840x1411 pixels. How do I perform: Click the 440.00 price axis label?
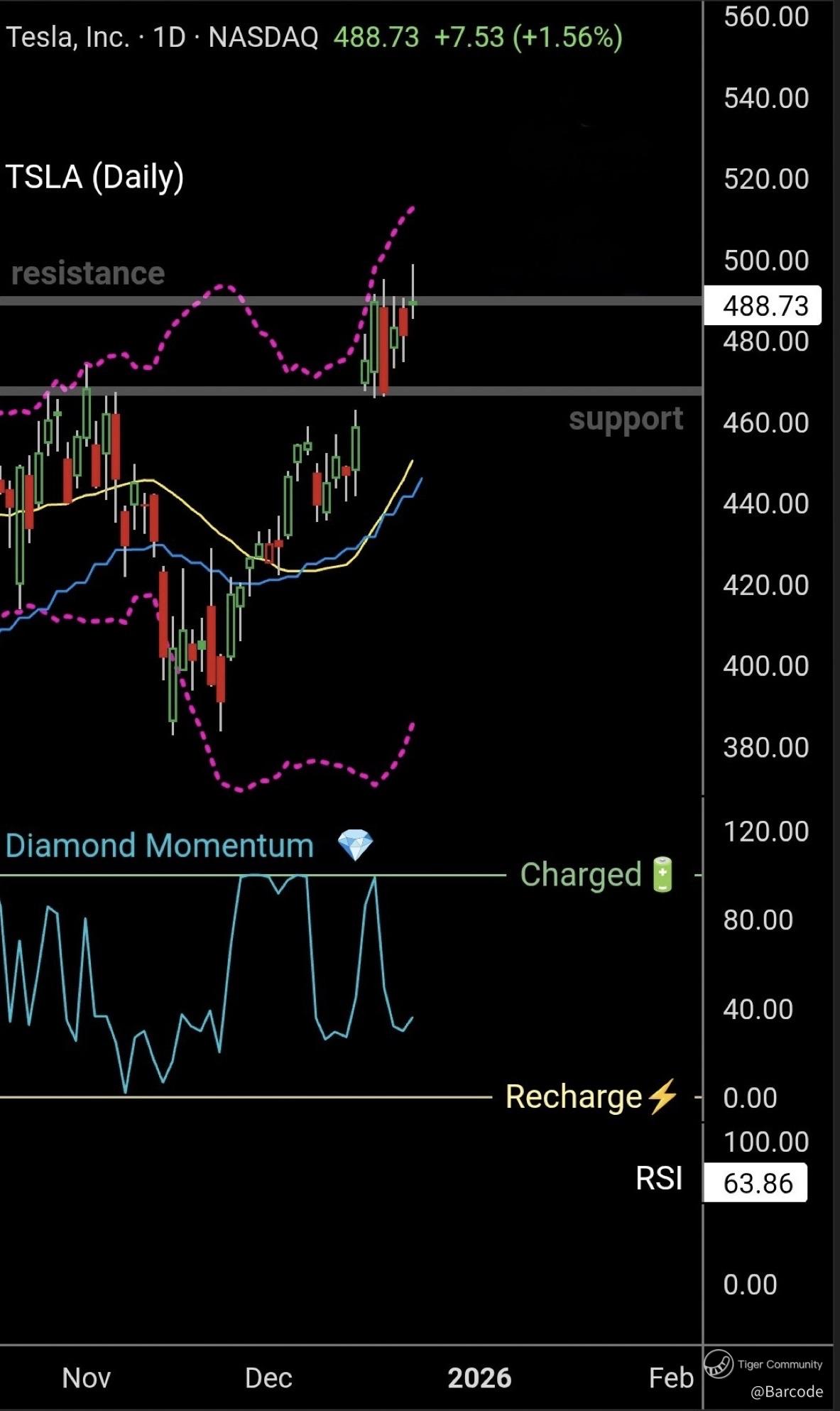pos(766,504)
